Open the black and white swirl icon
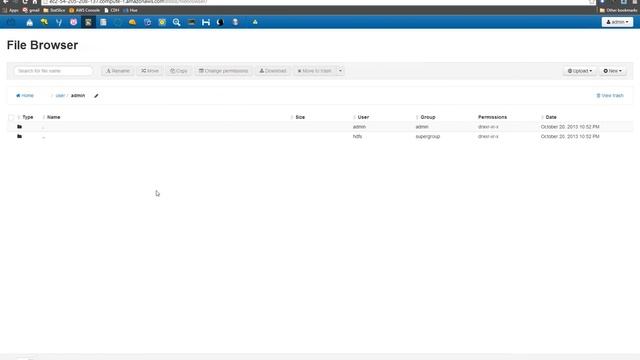 pos(220,22)
